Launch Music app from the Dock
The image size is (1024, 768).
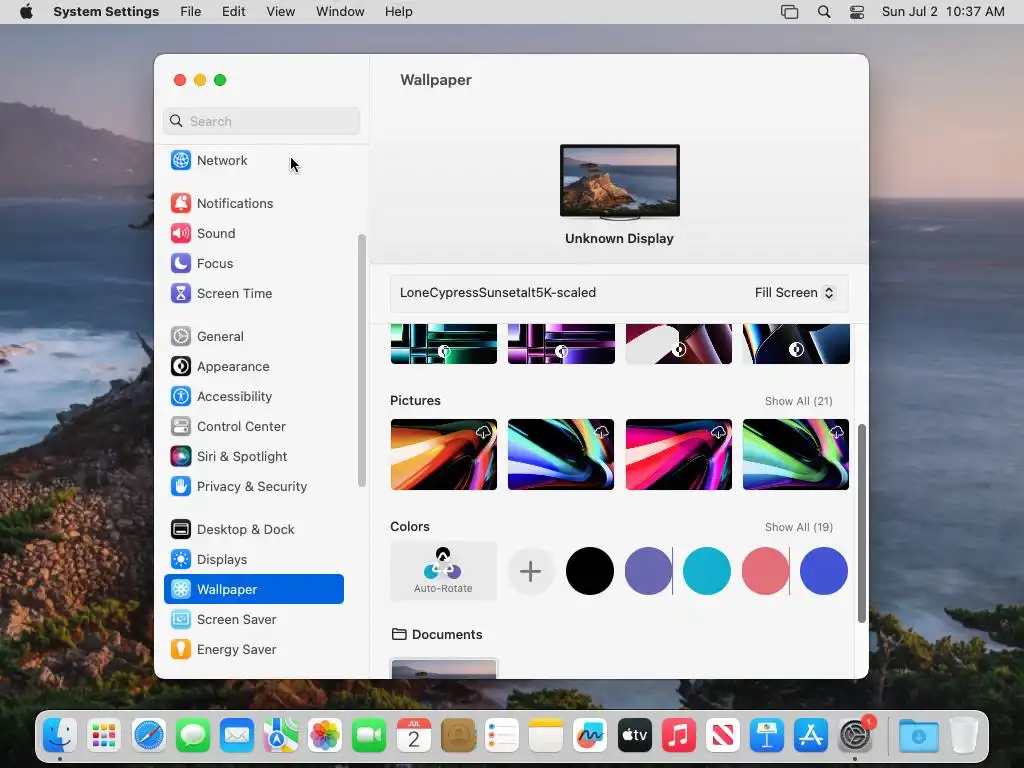679,735
